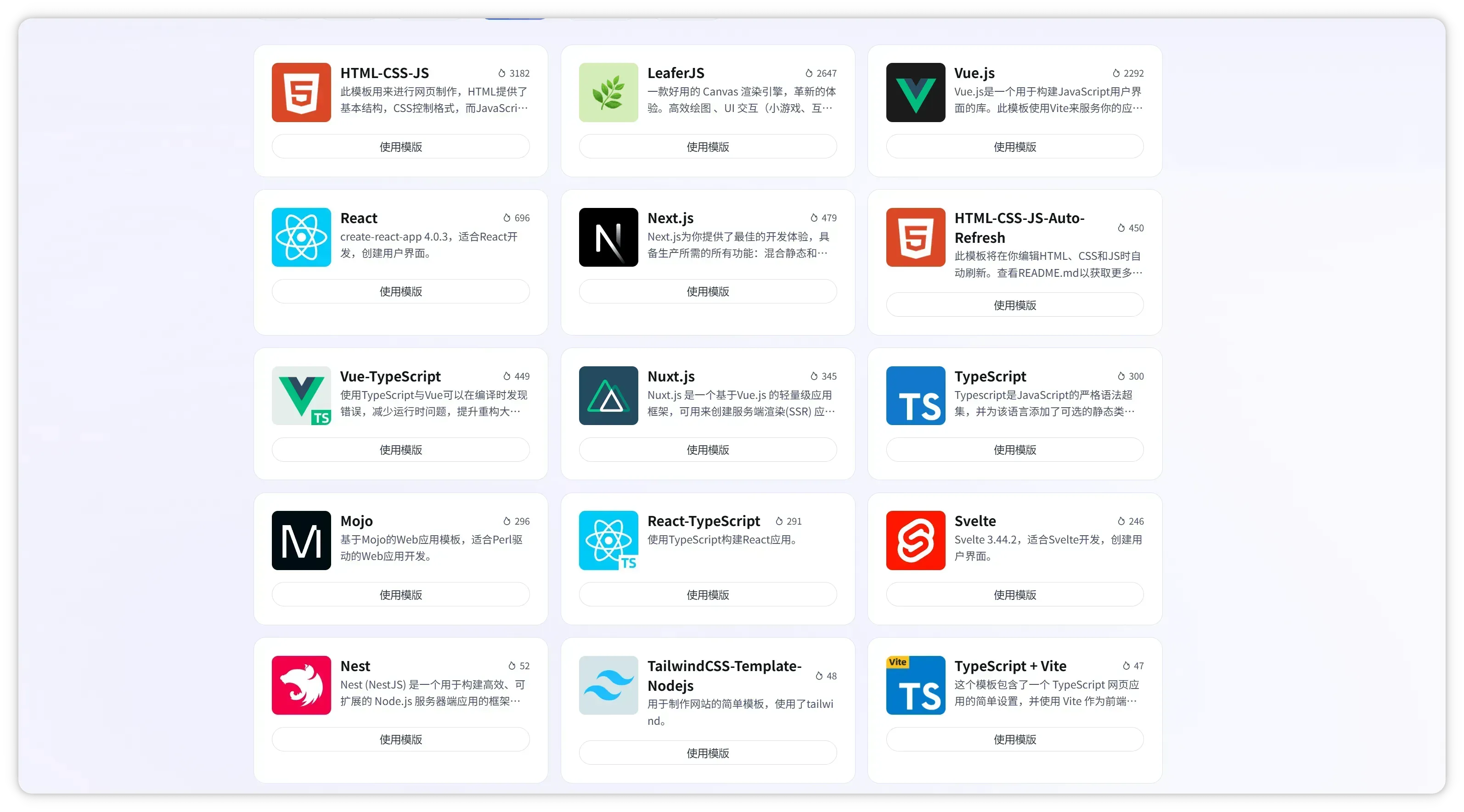Click the Svelte red logo icon

(x=915, y=540)
